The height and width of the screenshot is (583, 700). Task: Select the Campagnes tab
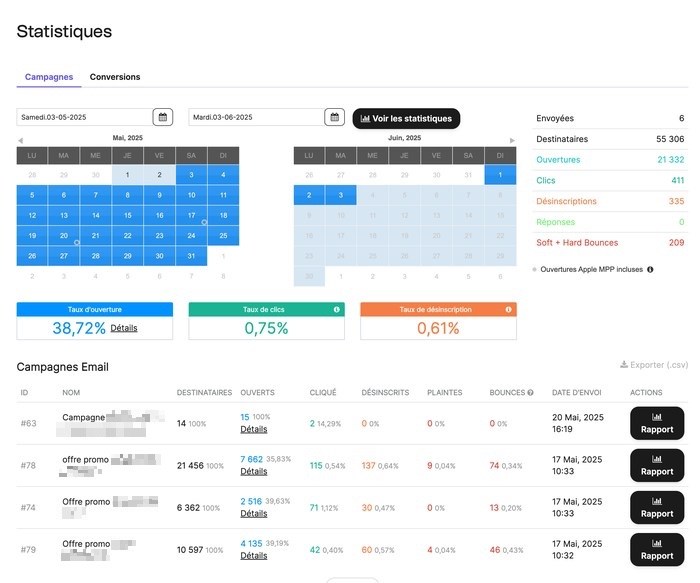49,77
